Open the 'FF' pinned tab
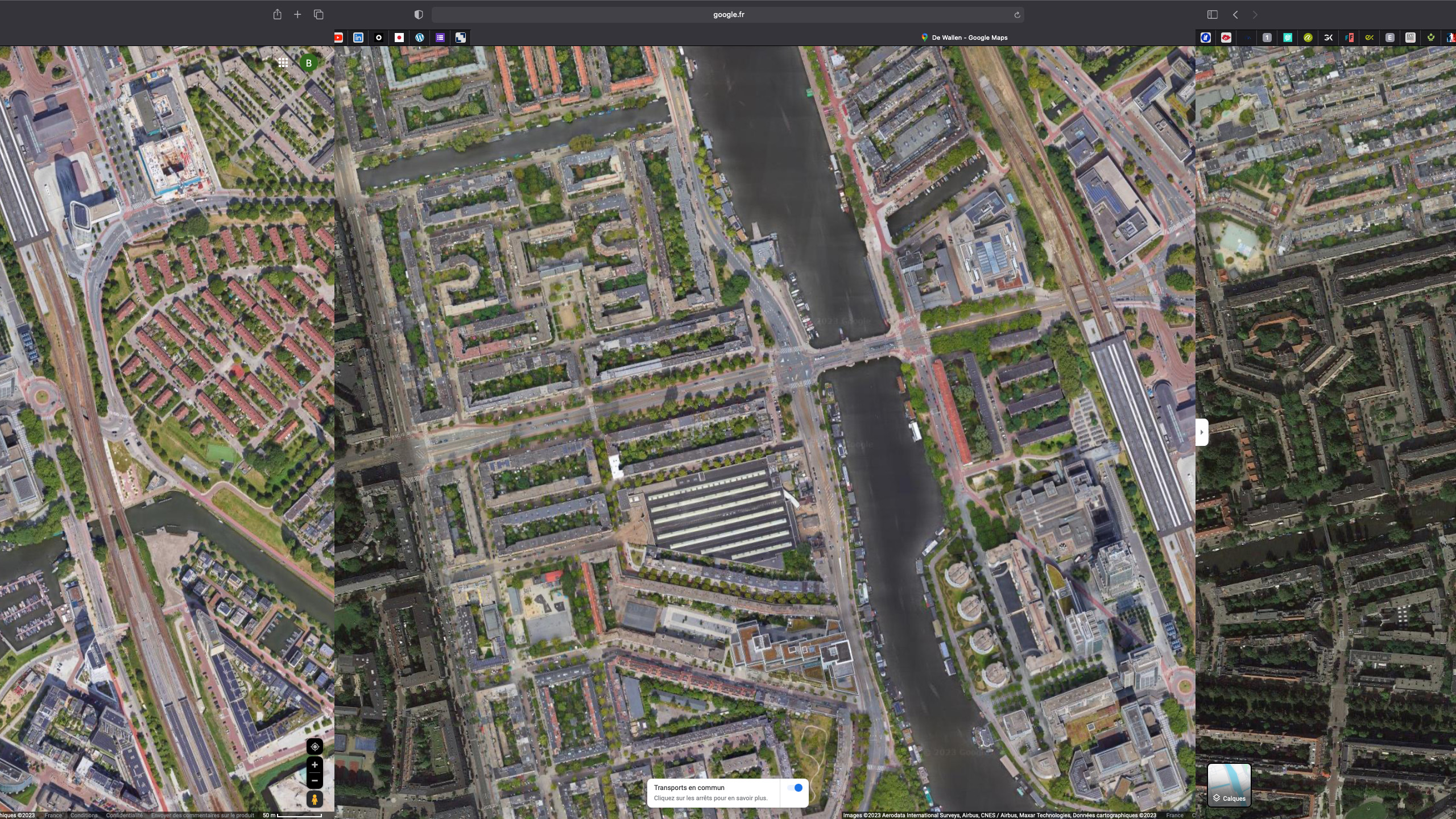The width and height of the screenshot is (1456, 819). [x=1349, y=38]
